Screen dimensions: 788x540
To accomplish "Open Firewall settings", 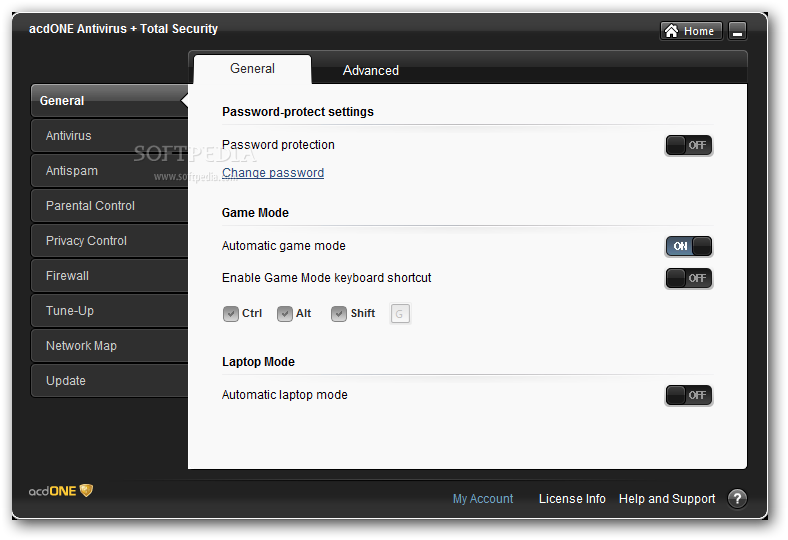I will [x=110, y=276].
